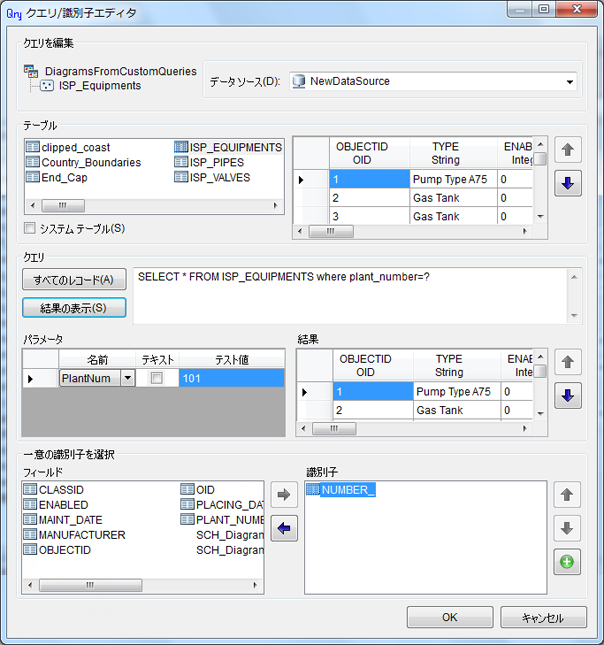Image resolution: width=604 pixels, height=645 pixels.
Task: Click the row 3 Gas Tank cell in preview
Action: 453,216
